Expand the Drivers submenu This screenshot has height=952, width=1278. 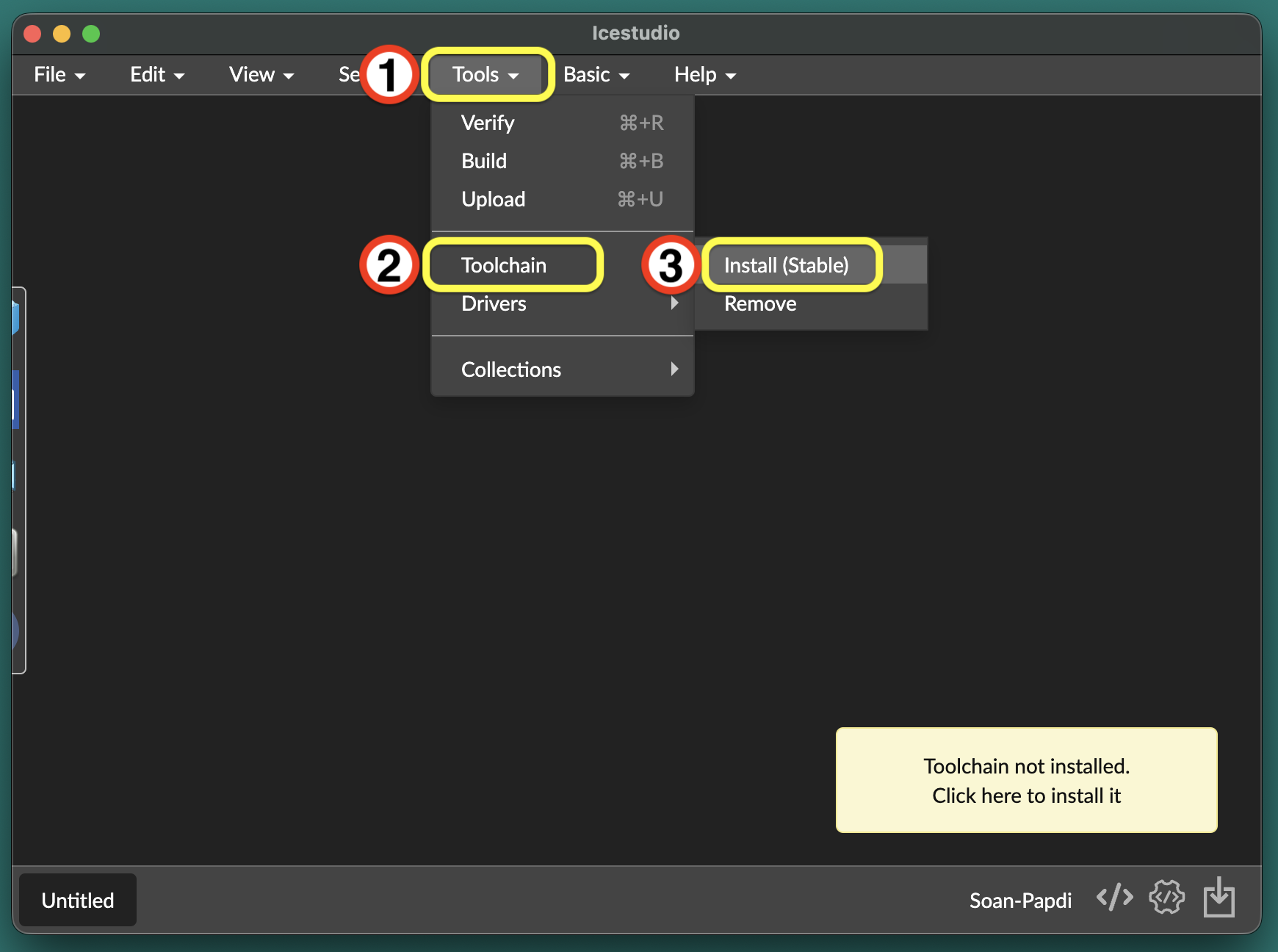point(563,303)
